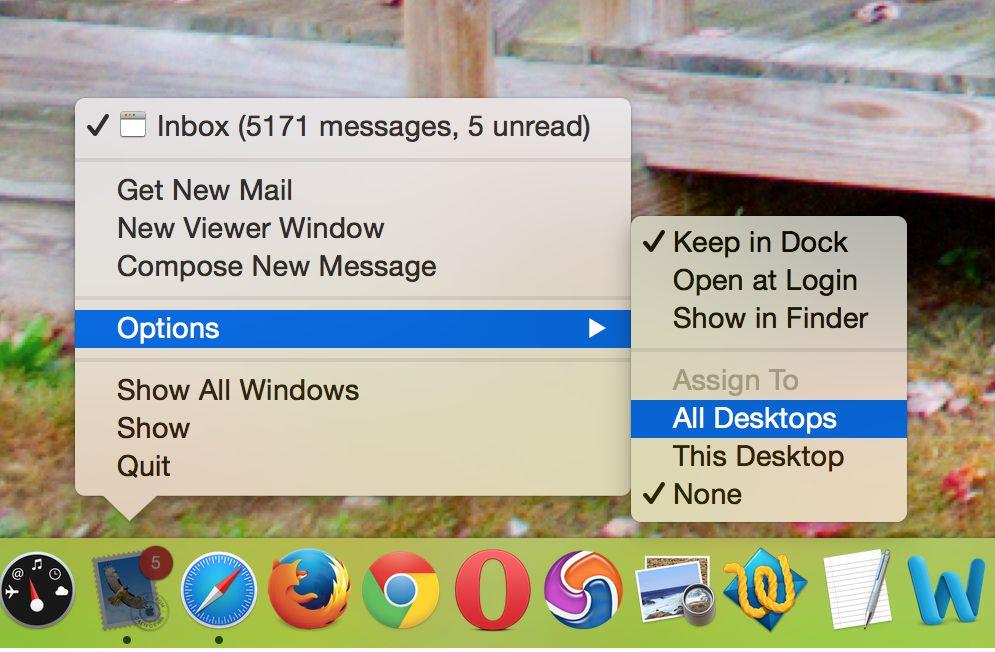Choose New Viewer Window
995x652 pixels.
[353, 228]
